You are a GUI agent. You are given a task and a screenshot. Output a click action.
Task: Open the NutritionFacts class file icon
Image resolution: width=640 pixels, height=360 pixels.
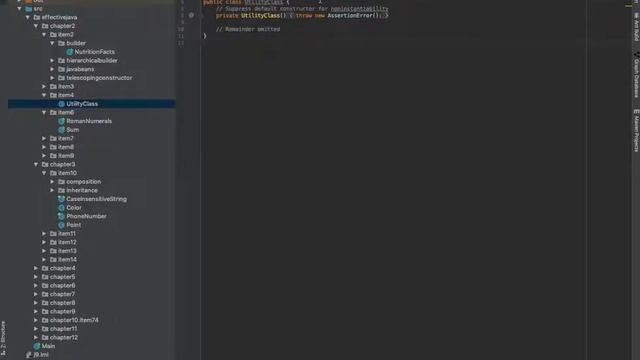tap(70, 52)
